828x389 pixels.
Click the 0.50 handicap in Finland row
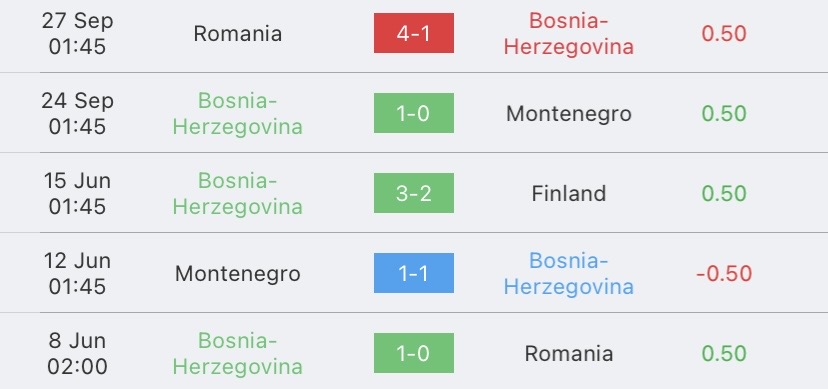[724, 193]
